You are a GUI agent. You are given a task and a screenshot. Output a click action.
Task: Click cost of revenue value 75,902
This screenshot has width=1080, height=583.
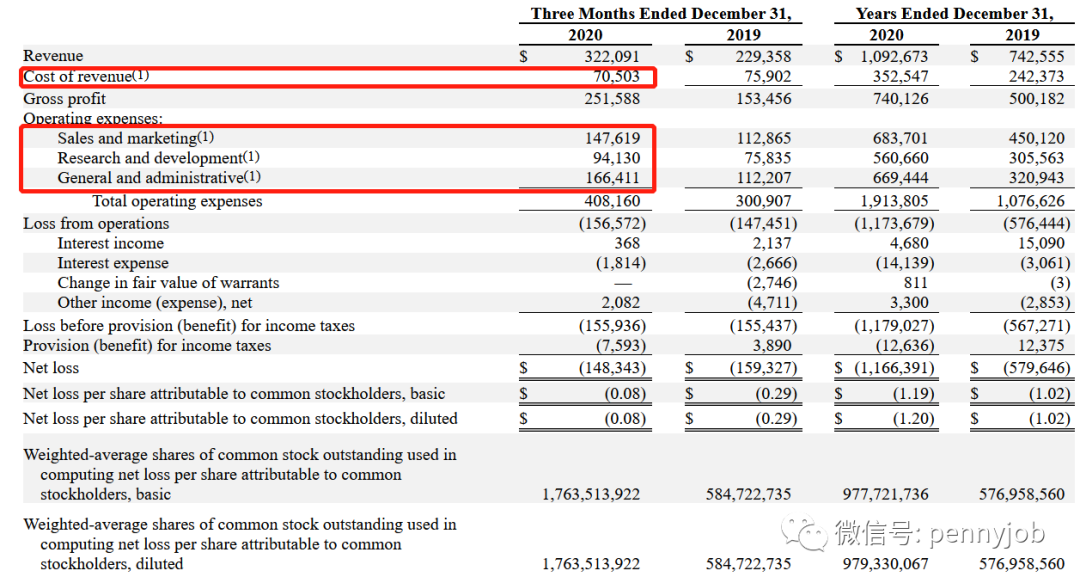tap(767, 76)
